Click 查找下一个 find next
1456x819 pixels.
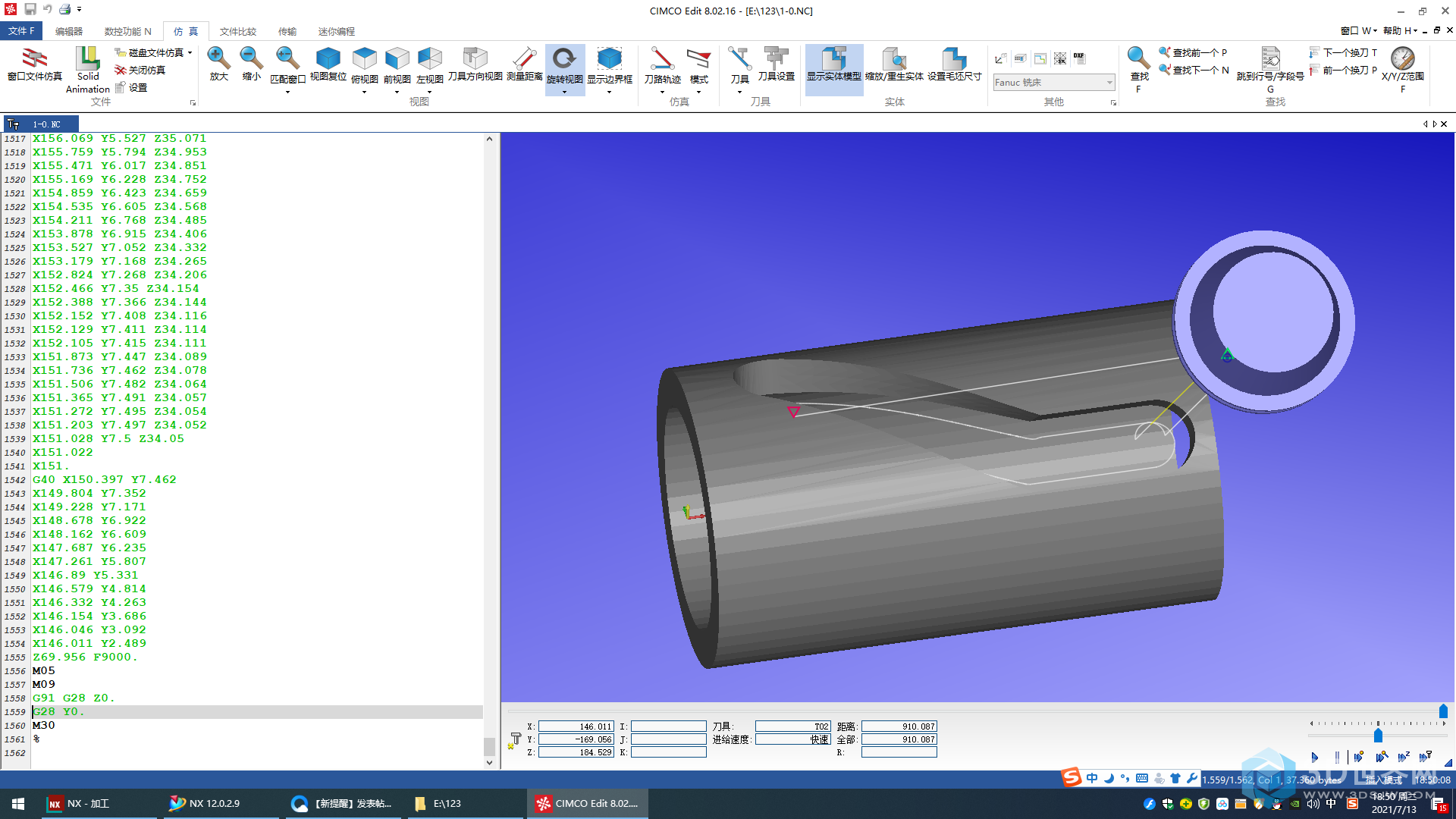click(1194, 70)
